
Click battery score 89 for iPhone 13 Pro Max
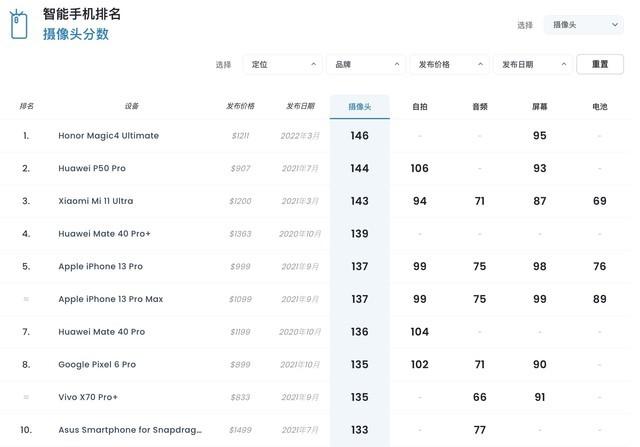(x=600, y=299)
